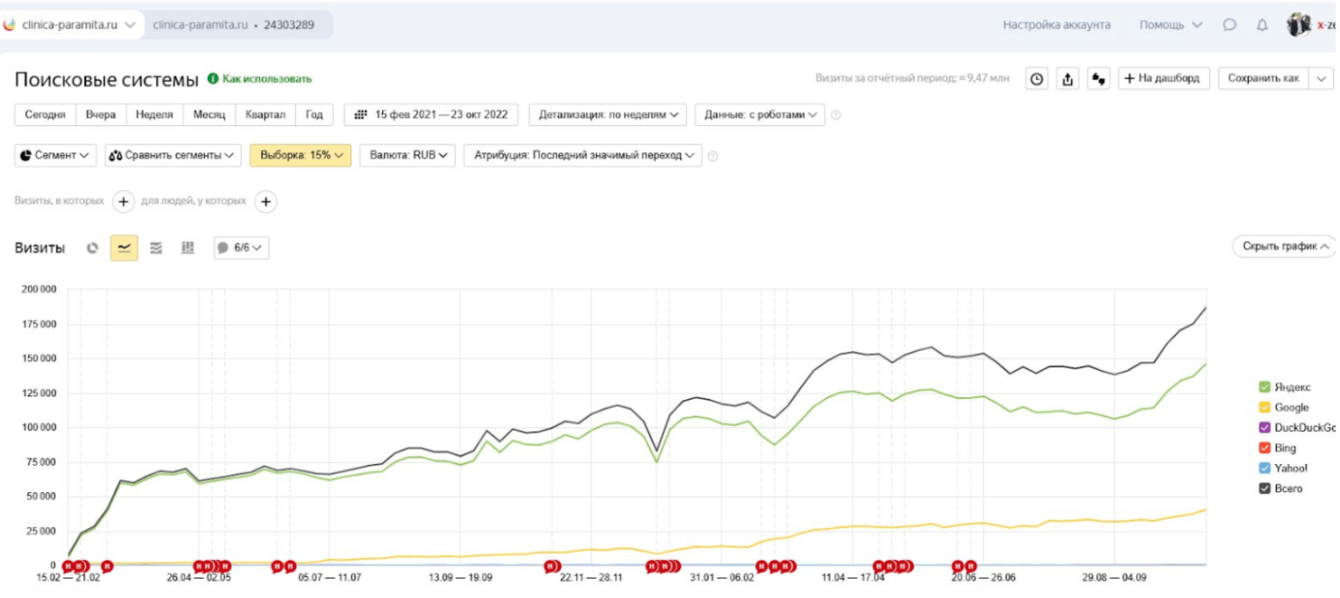Click help icon next to Данные dropdown
Image resolution: width=1340 pixels, height=598 pixels.
coord(836,115)
